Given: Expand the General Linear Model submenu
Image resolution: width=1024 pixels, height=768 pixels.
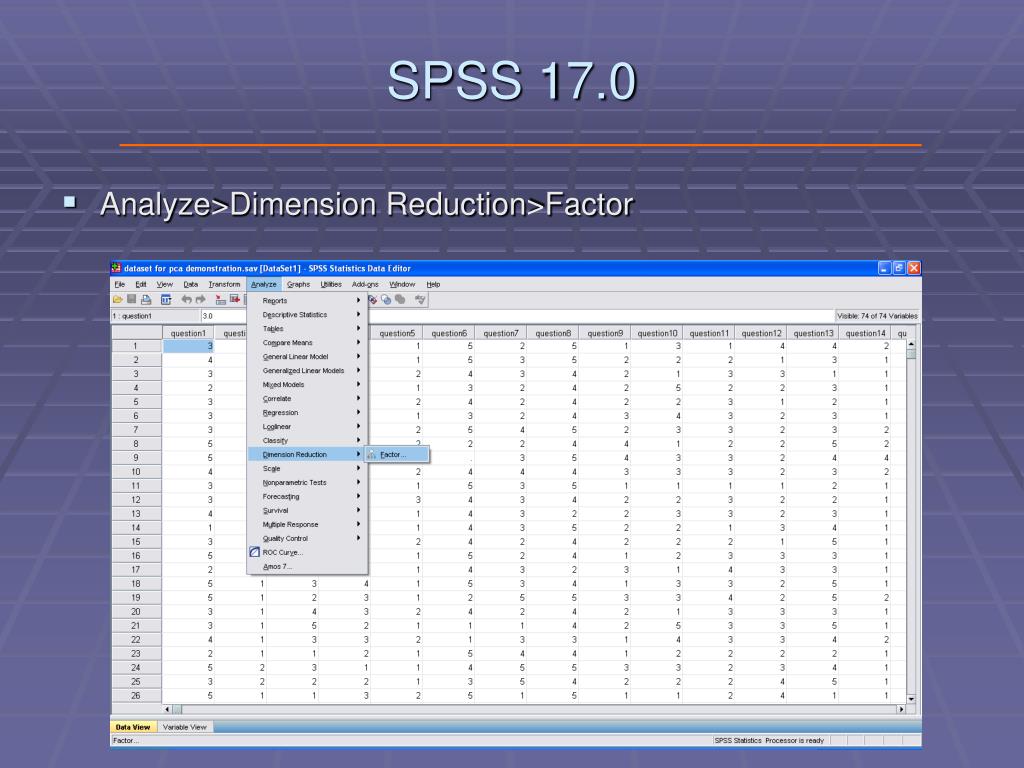Looking at the screenshot, I should tap(307, 357).
